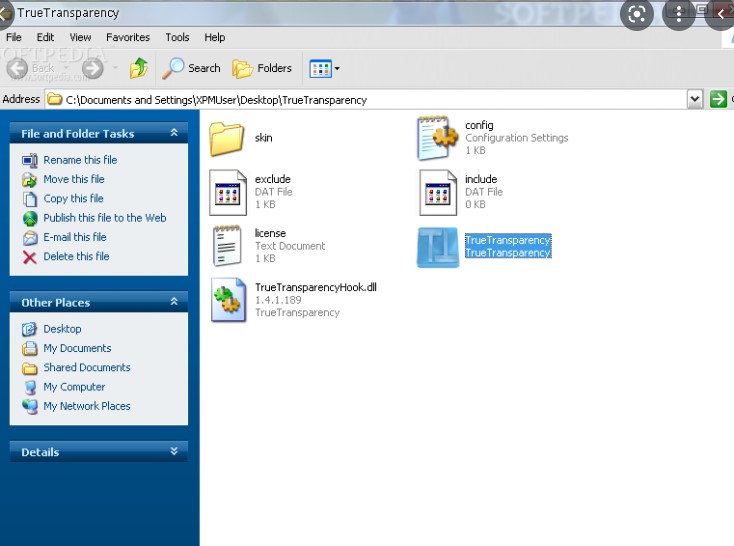Click the Views toolbar icon
The image size is (734, 546).
pos(320,69)
